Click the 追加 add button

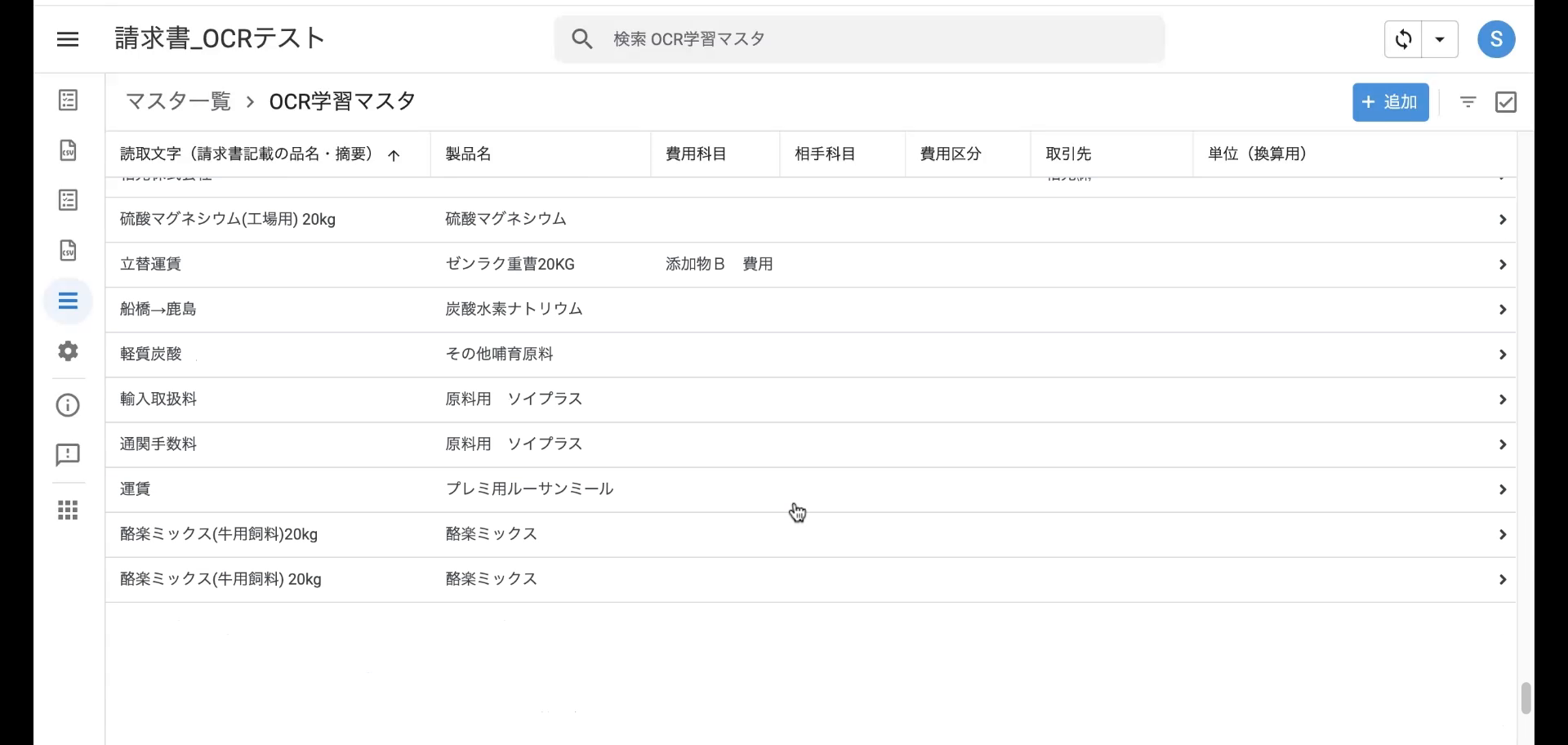click(1390, 102)
